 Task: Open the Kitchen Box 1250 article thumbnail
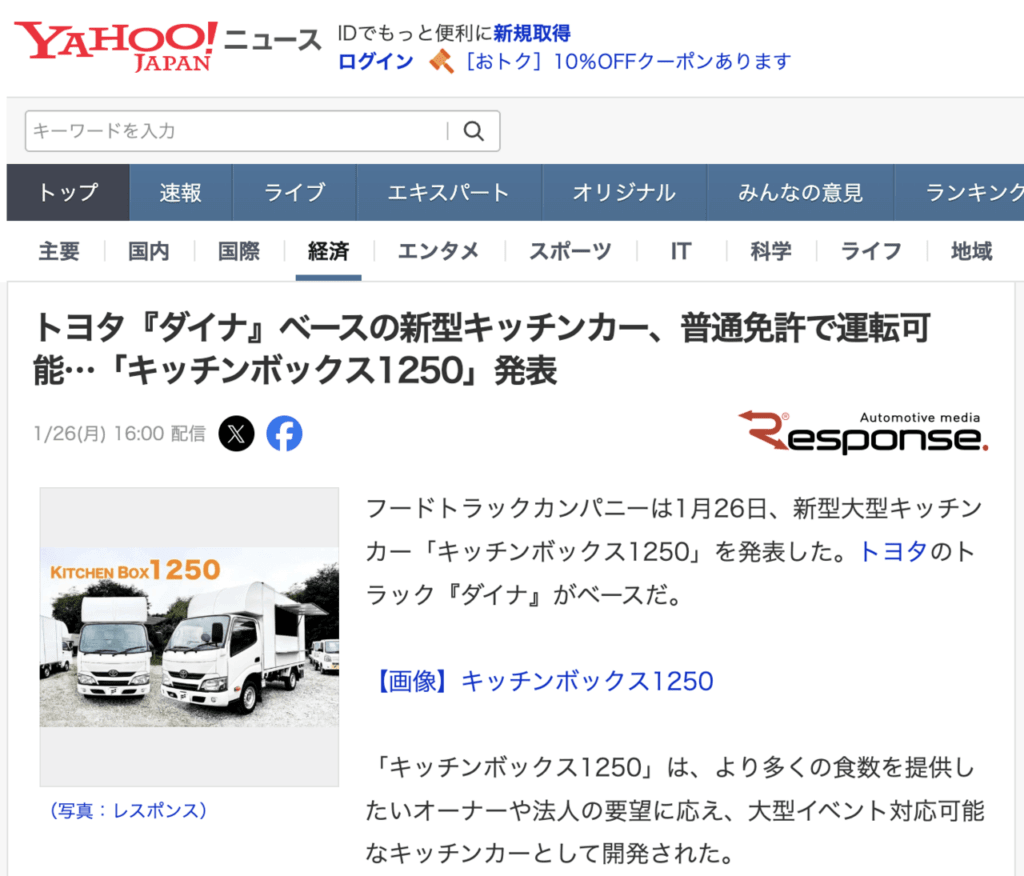187,638
